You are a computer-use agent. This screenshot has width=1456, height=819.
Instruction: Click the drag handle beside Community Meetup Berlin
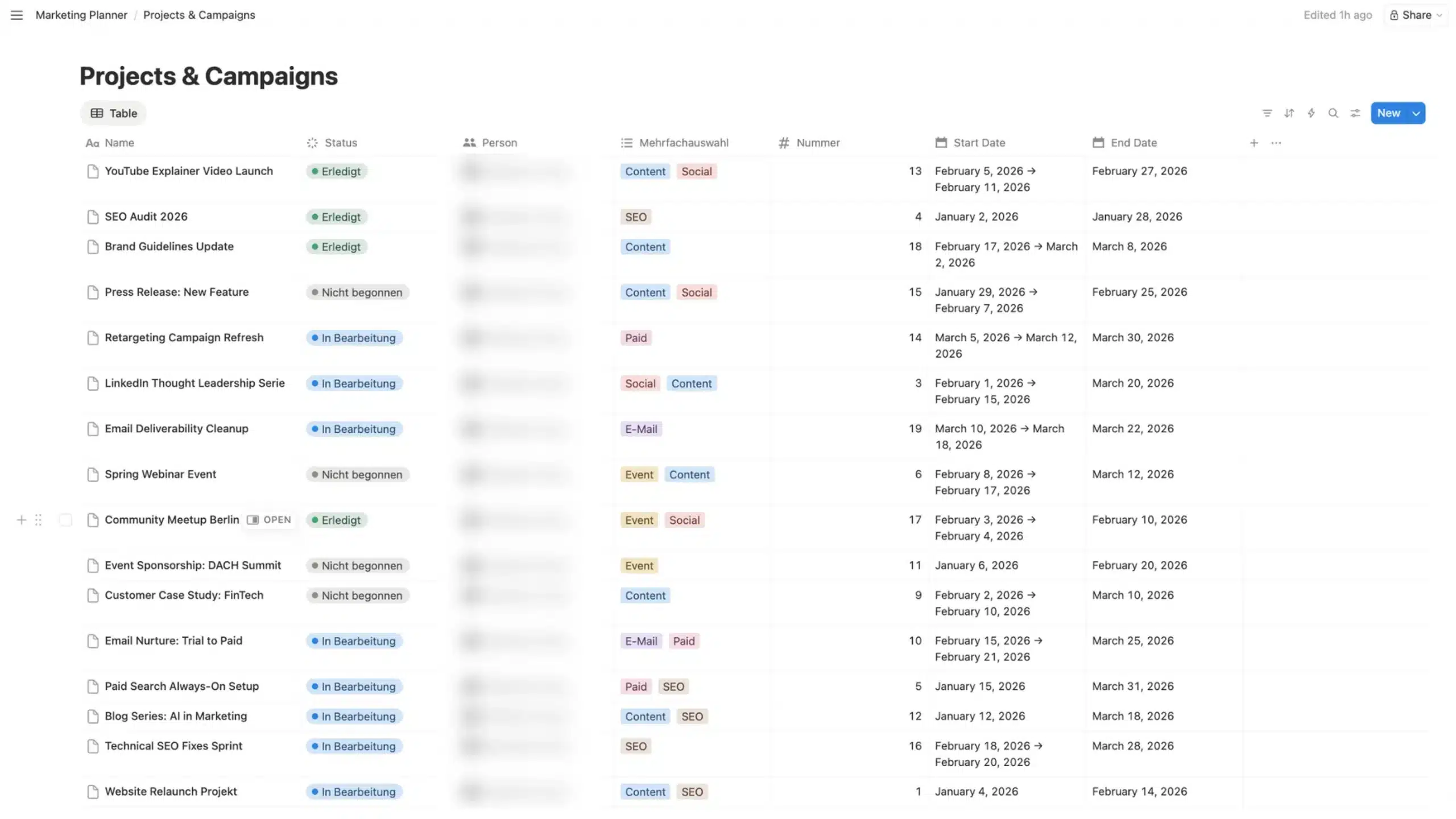point(39,520)
